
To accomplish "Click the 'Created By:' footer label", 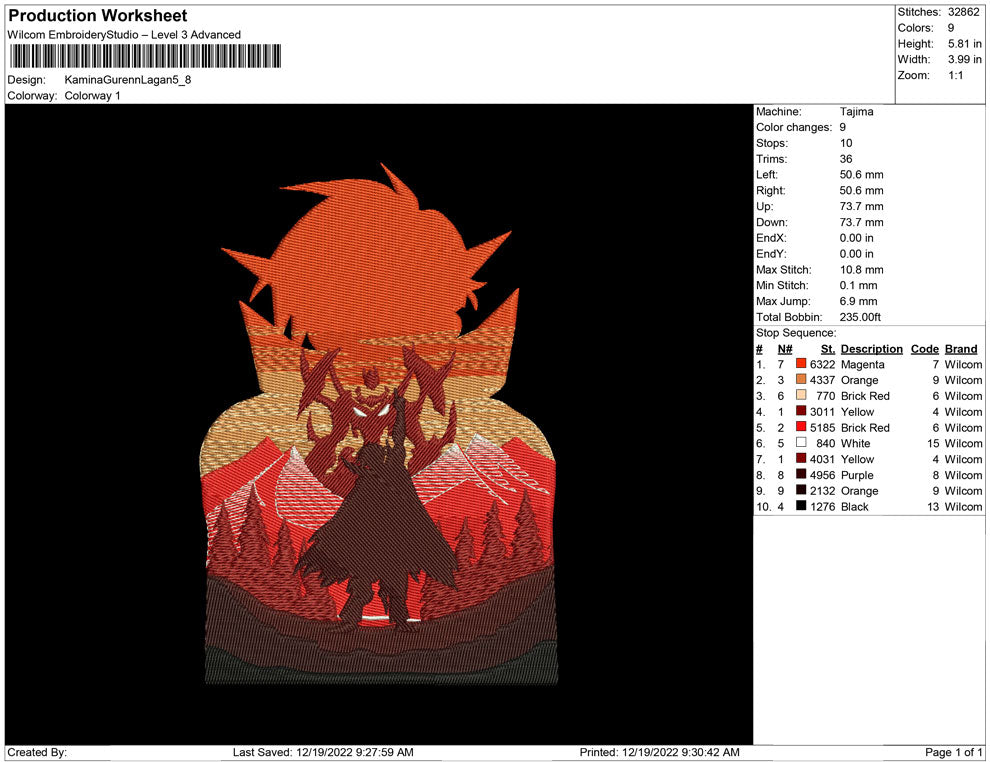I will 37,752.
